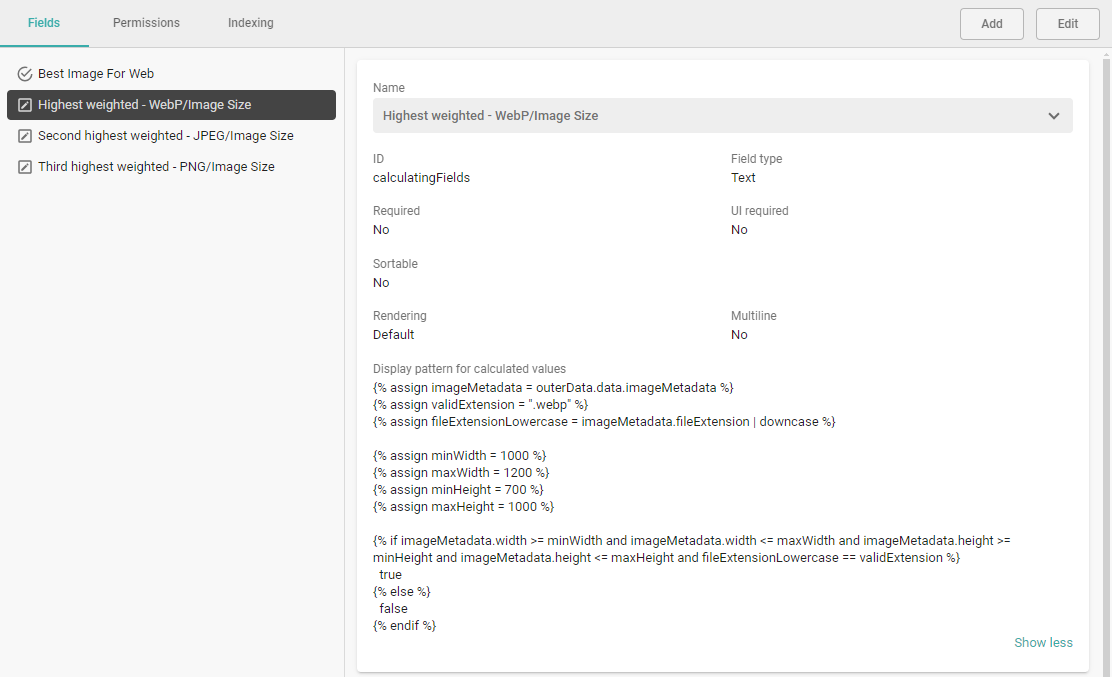Select Highest weighted - WebP/Image Size label in list
The height and width of the screenshot is (677, 1112).
(145, 105)
